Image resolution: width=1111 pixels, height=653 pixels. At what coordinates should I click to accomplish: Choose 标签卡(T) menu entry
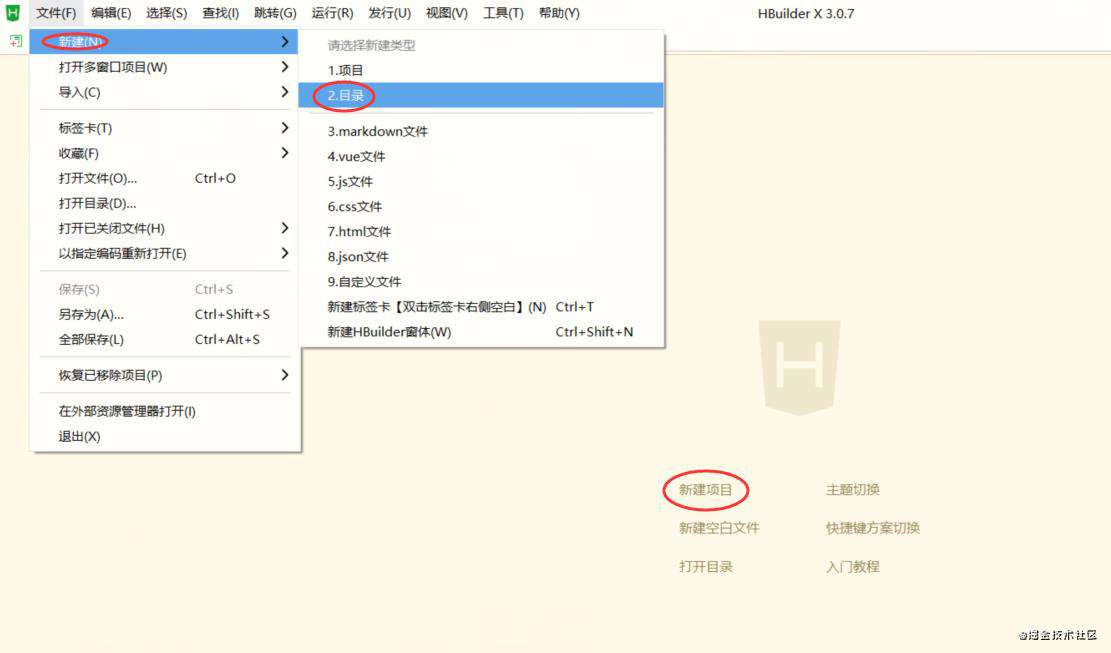(164, 128)
